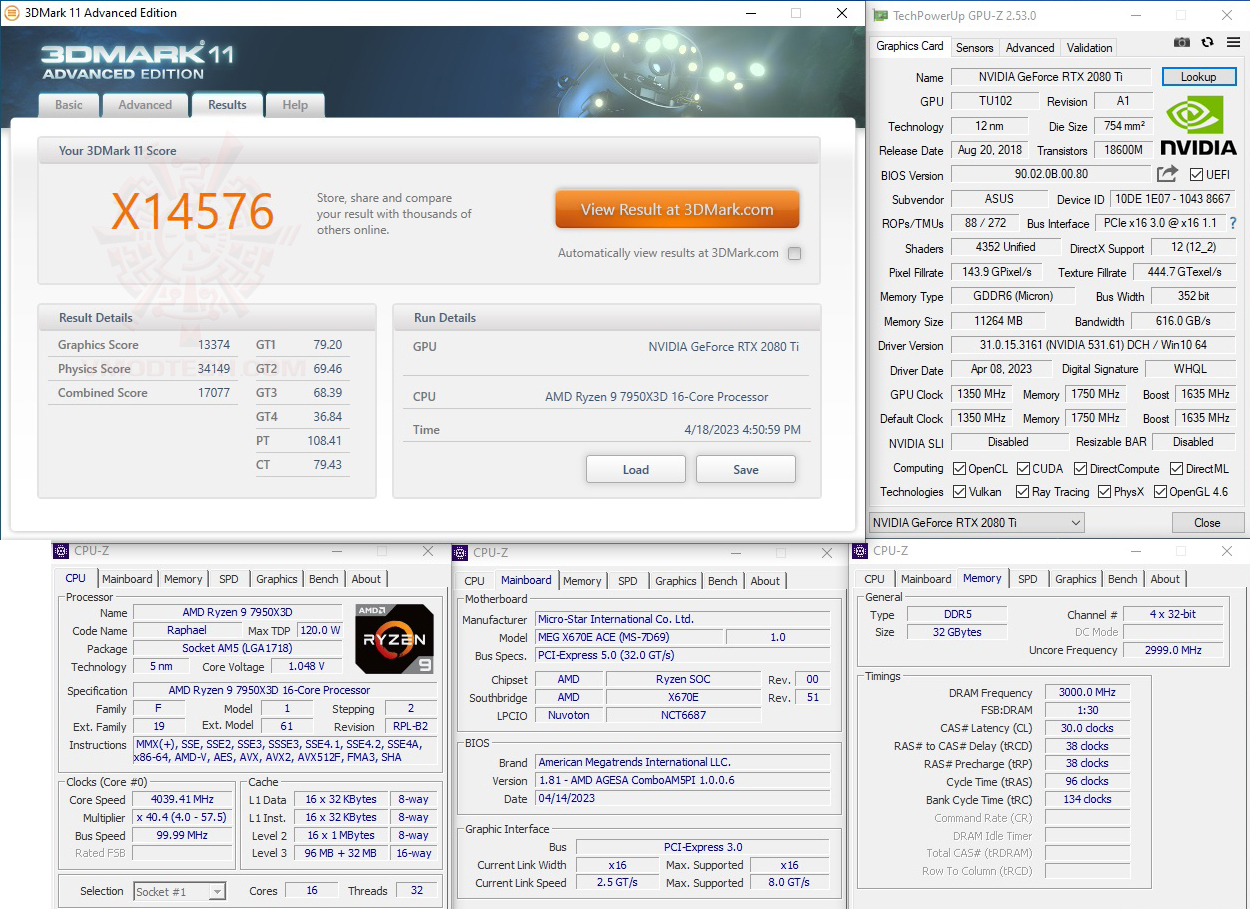Click GPU-Z screenshot camera icon

tap(1182, 42)
